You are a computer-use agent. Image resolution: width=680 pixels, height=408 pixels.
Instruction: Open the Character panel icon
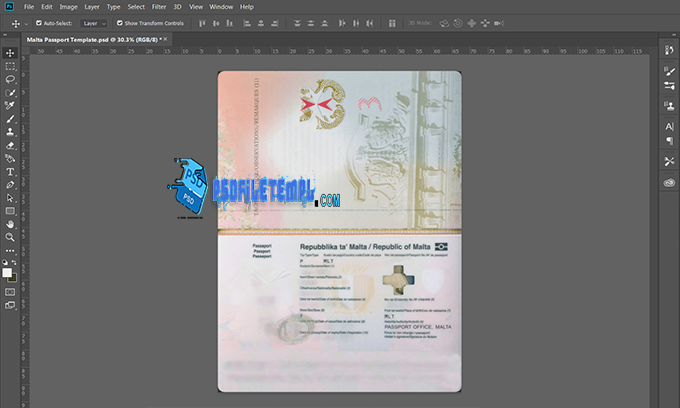[x=669, y=127]
